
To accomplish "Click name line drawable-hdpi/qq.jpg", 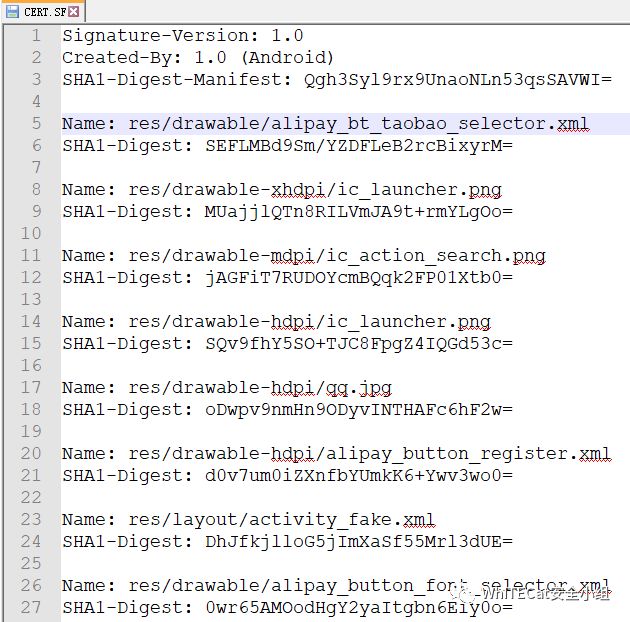I will [x=227, y=388].
